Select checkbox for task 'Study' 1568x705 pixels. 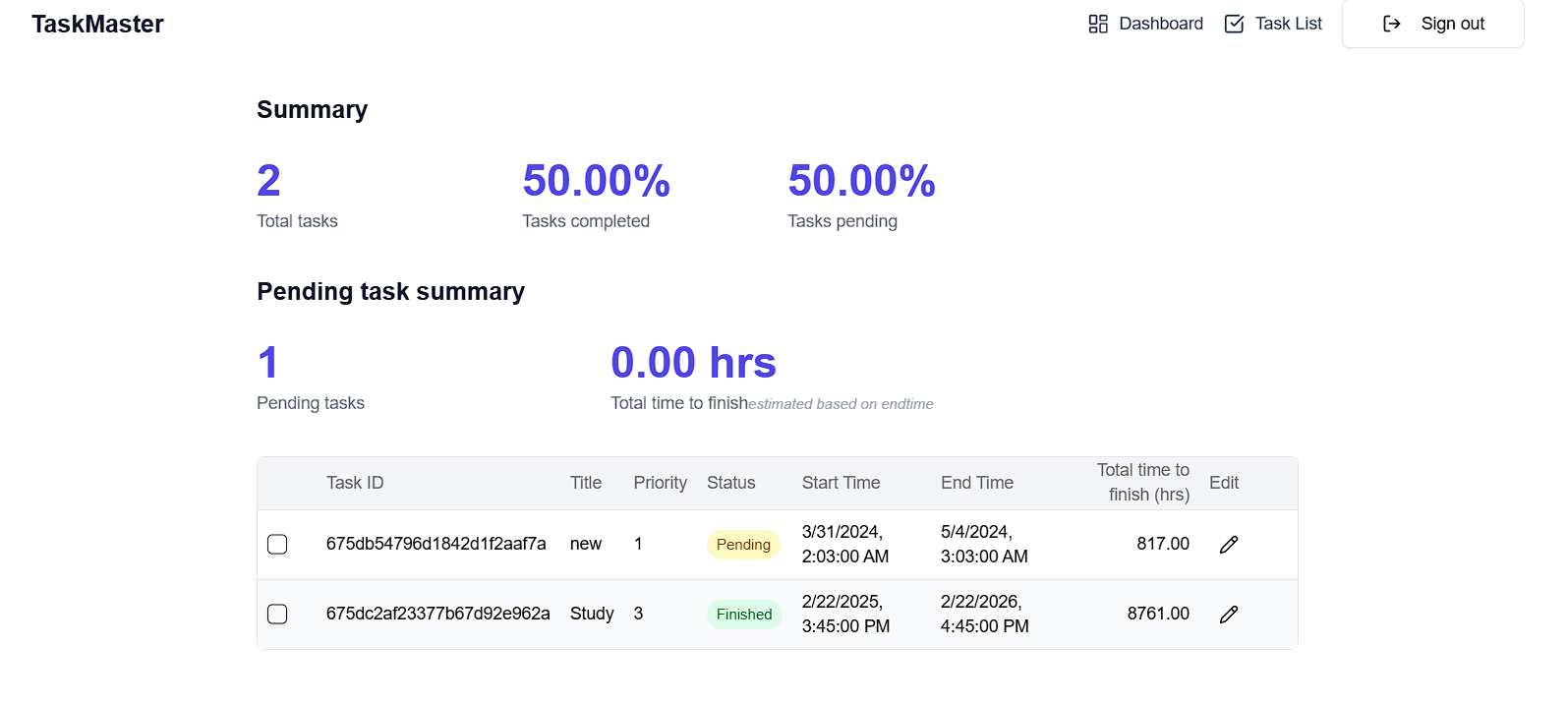(x=277, y=615)
